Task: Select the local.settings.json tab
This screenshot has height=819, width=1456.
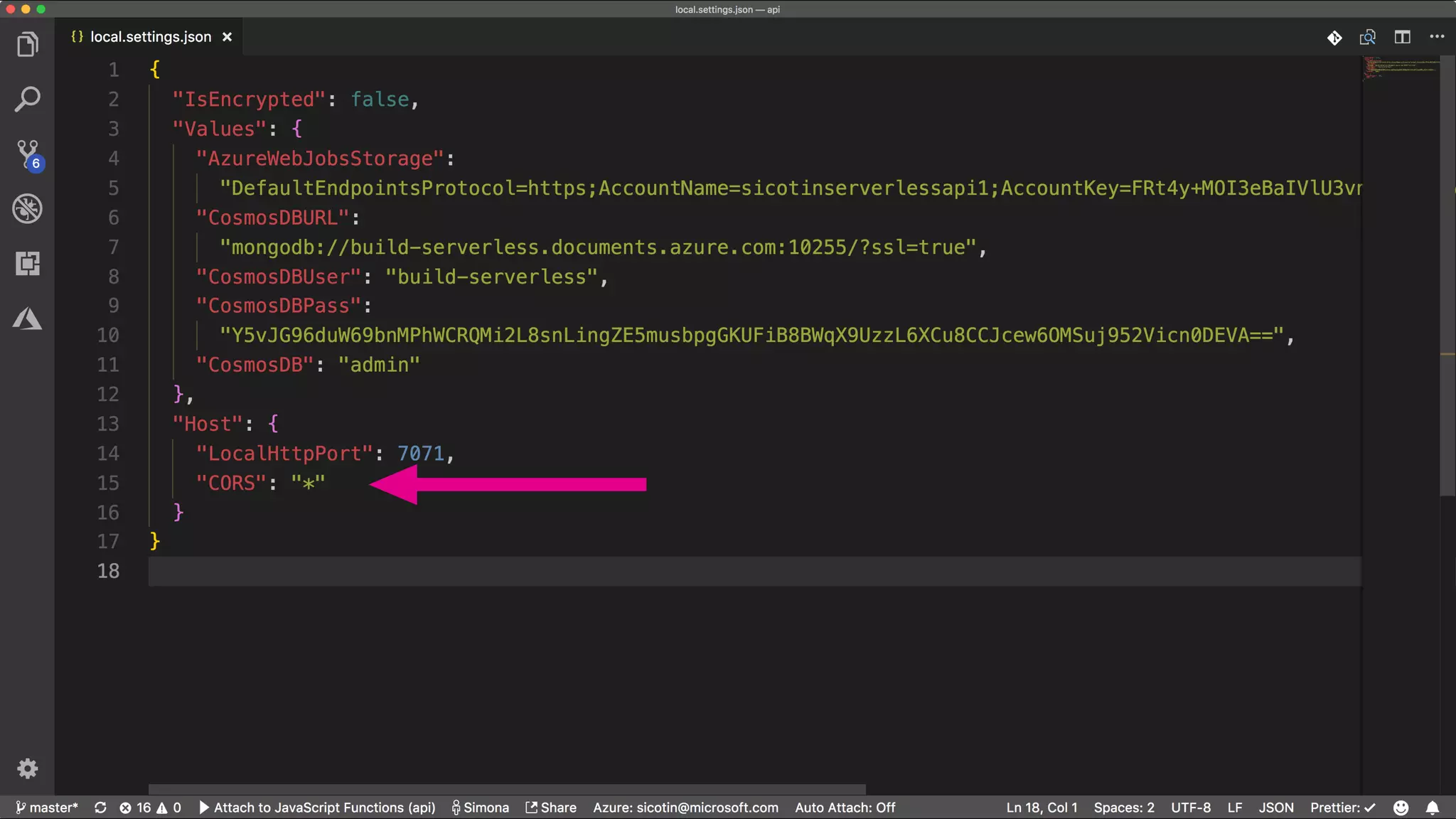Action: pos(150,37)
